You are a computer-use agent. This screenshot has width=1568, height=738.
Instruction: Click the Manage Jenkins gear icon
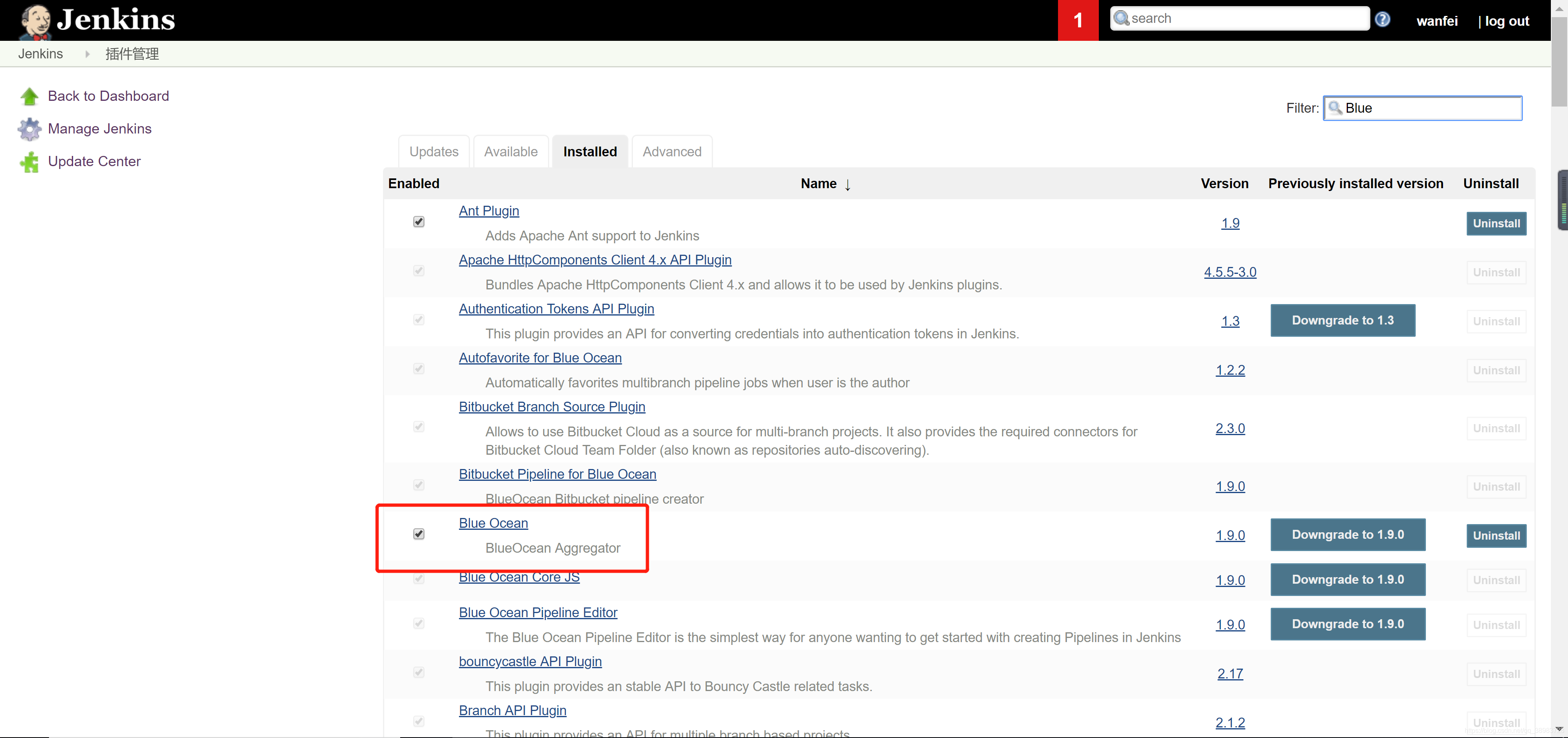click(29, 129)
